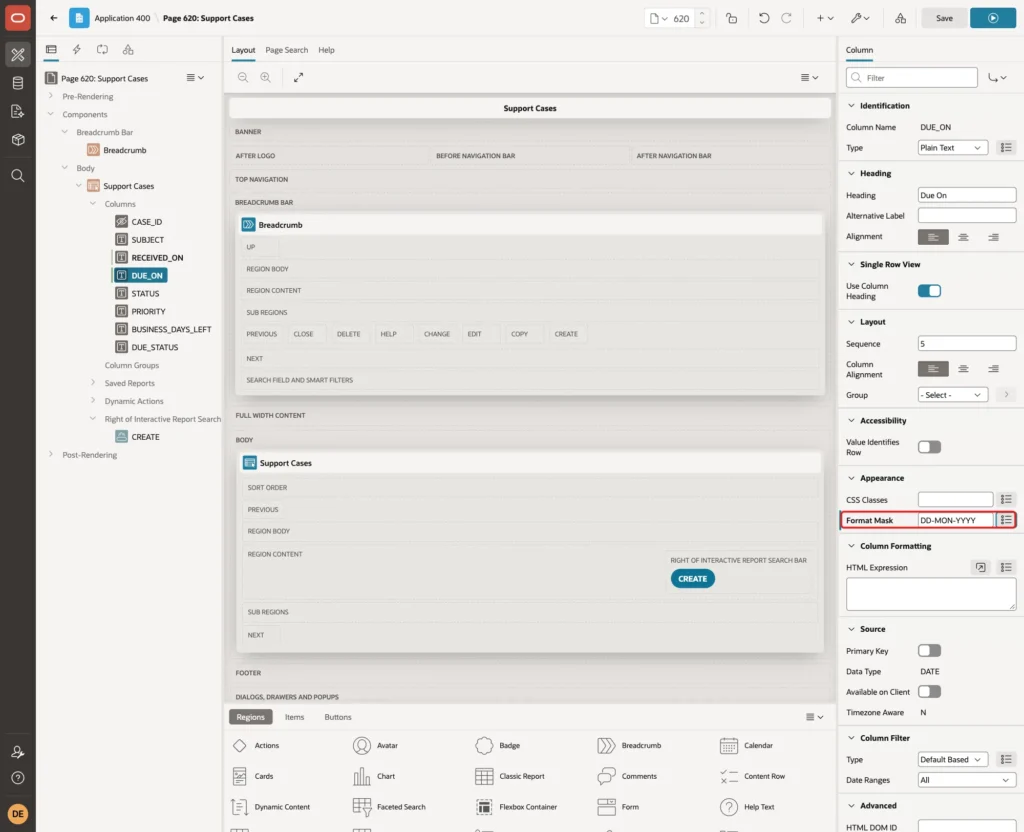Click the page lock icon
1024x832 pixels.
coord(731,18)
